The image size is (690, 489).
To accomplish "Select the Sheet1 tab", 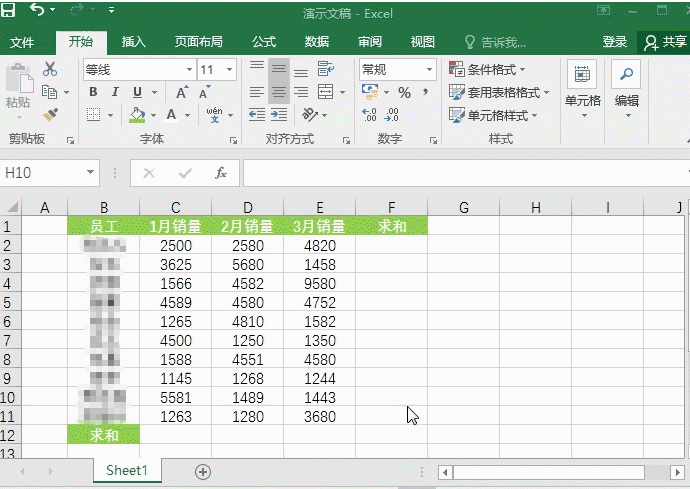I will click(x=127, y=471).
